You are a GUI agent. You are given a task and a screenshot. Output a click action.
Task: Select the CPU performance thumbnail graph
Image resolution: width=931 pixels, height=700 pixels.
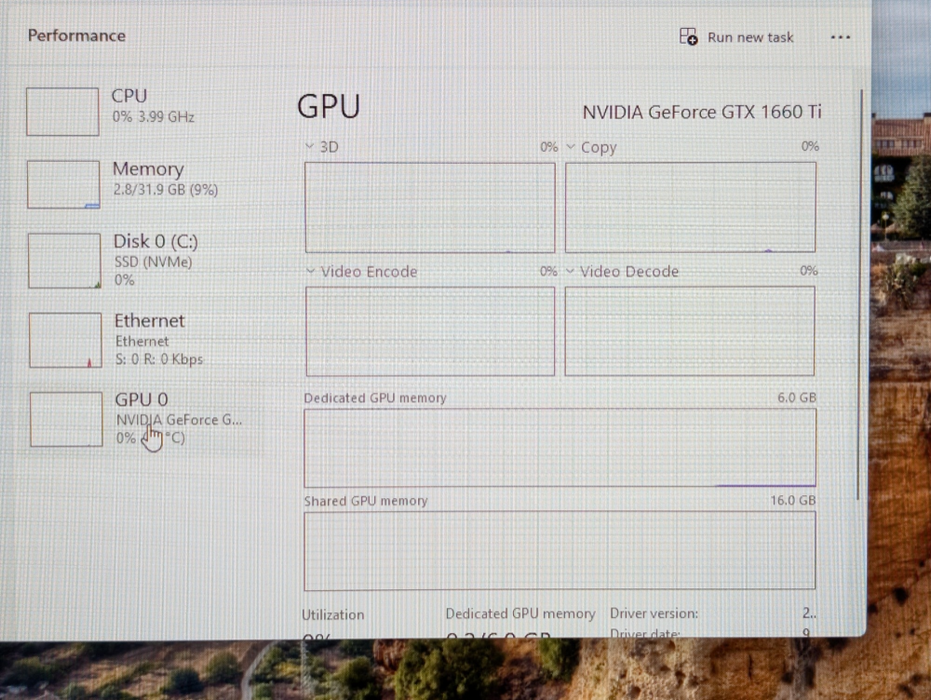click(x=62, y=112)
